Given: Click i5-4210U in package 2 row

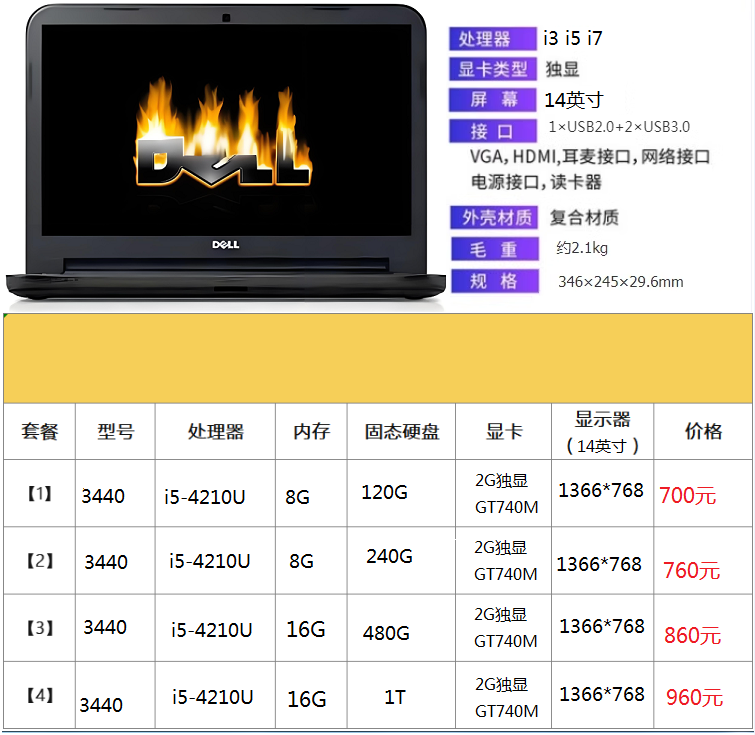Looking at the screenshot, I should coord(209,561).
